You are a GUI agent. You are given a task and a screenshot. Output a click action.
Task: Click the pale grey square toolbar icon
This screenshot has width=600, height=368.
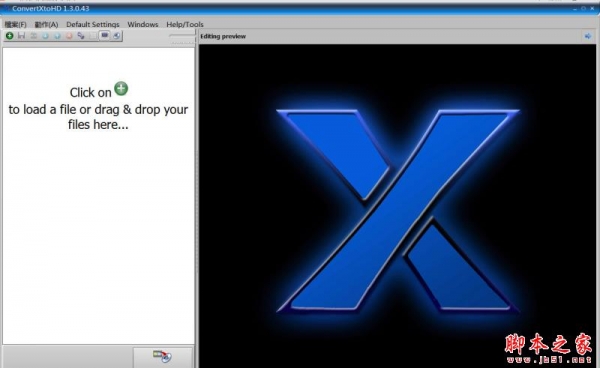pos(93,36)
